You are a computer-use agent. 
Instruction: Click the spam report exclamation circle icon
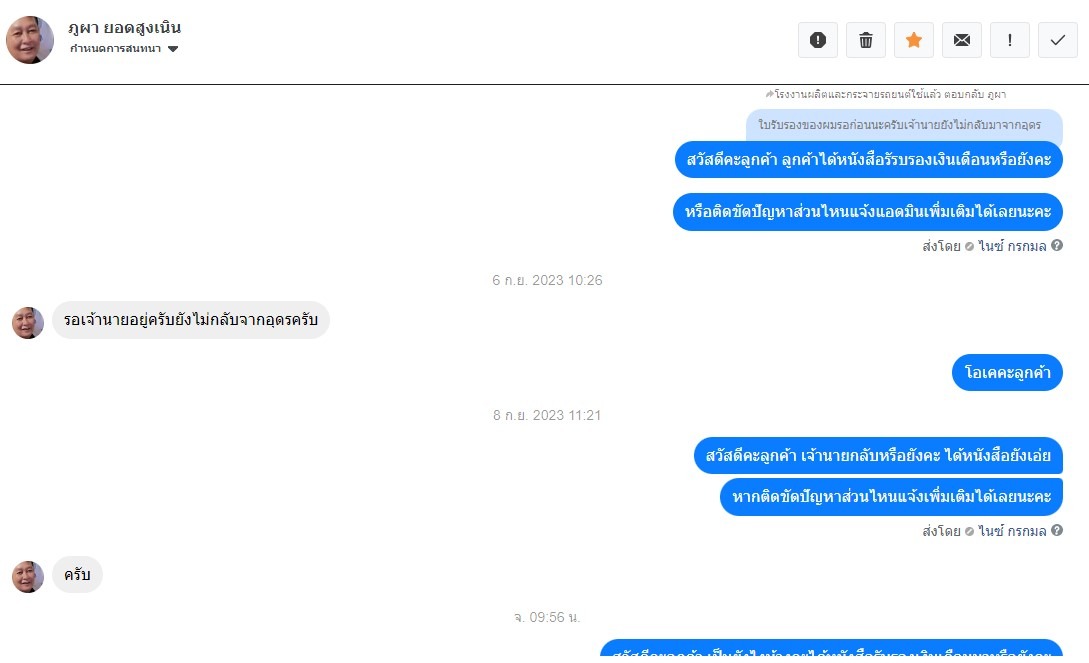pyautogui.click(x=817, y=40)
